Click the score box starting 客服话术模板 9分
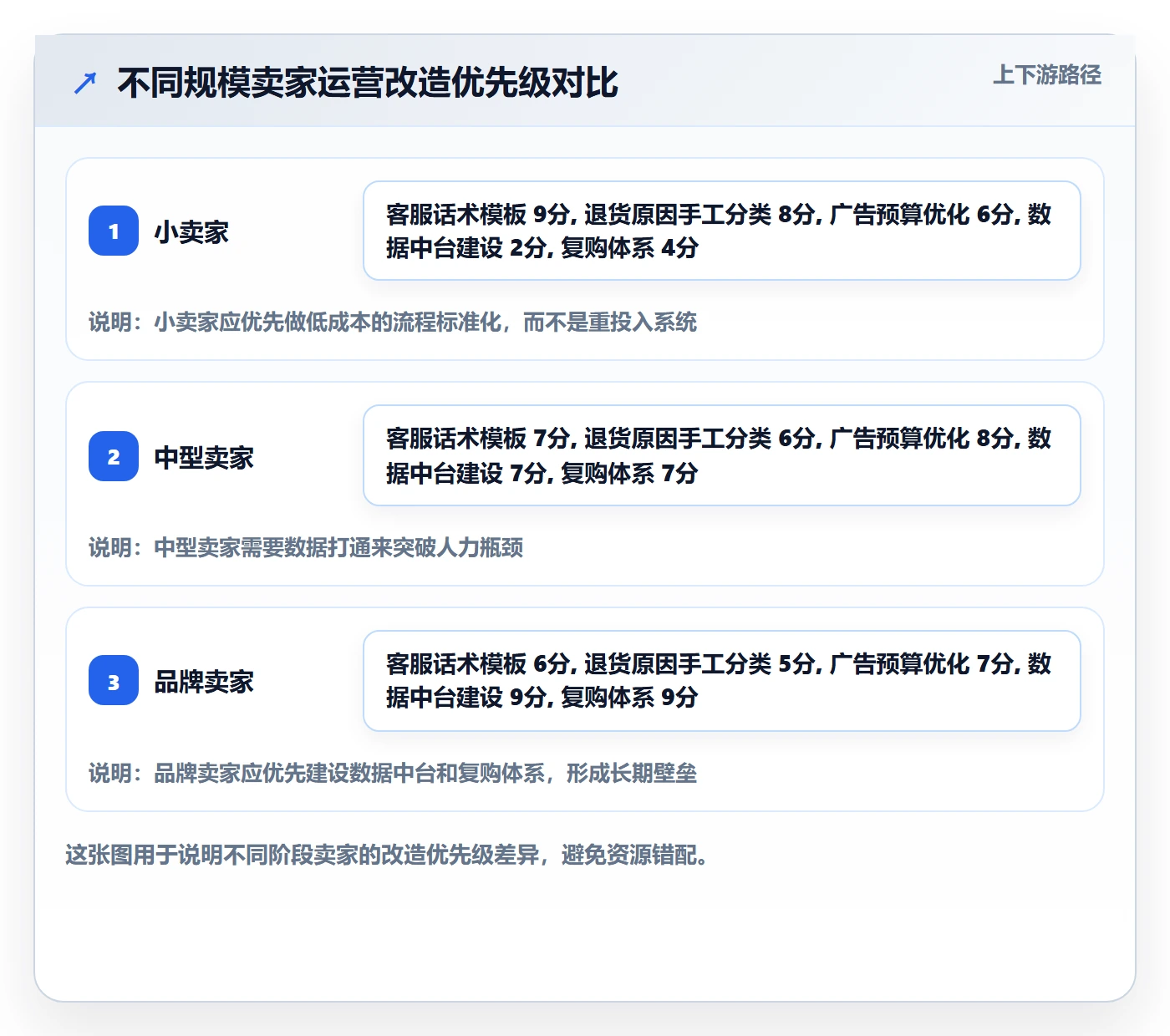 click(722, 231)
